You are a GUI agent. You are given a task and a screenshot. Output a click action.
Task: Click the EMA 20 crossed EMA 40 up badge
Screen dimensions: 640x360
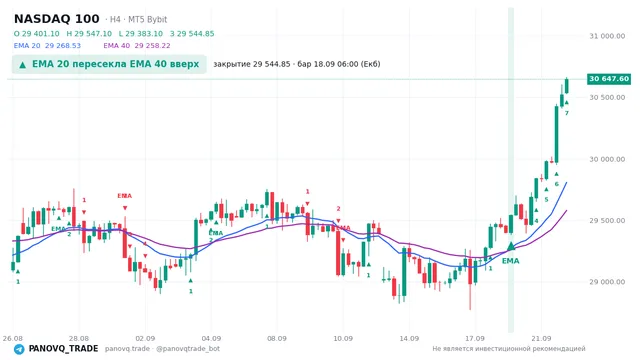(109, 64)
